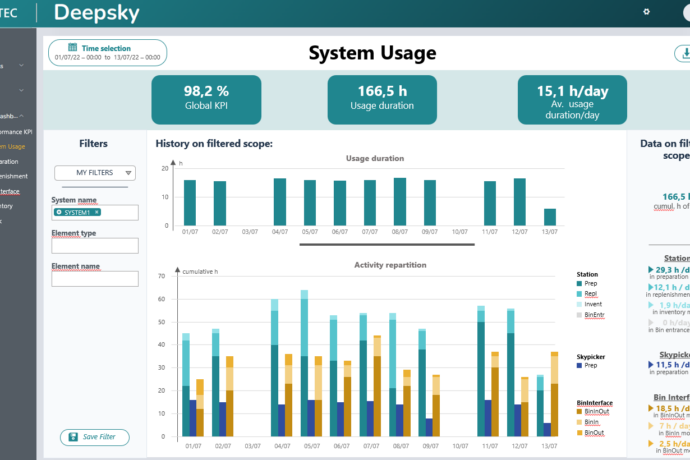This screenshot has width=690, height=460.
Task: Expand the 29,3 h/day preparation triangle
Action: click(x=650, y=269)
